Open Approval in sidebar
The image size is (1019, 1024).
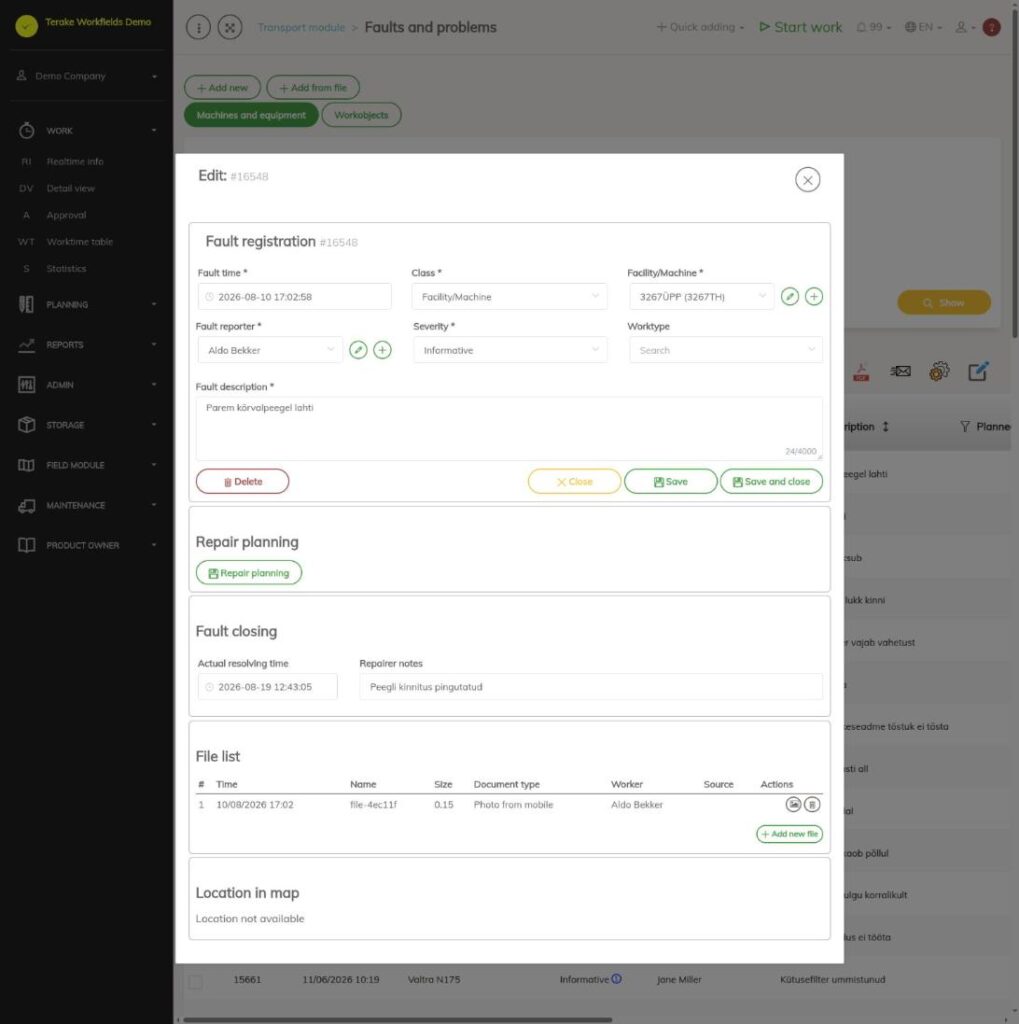[66, 215]
